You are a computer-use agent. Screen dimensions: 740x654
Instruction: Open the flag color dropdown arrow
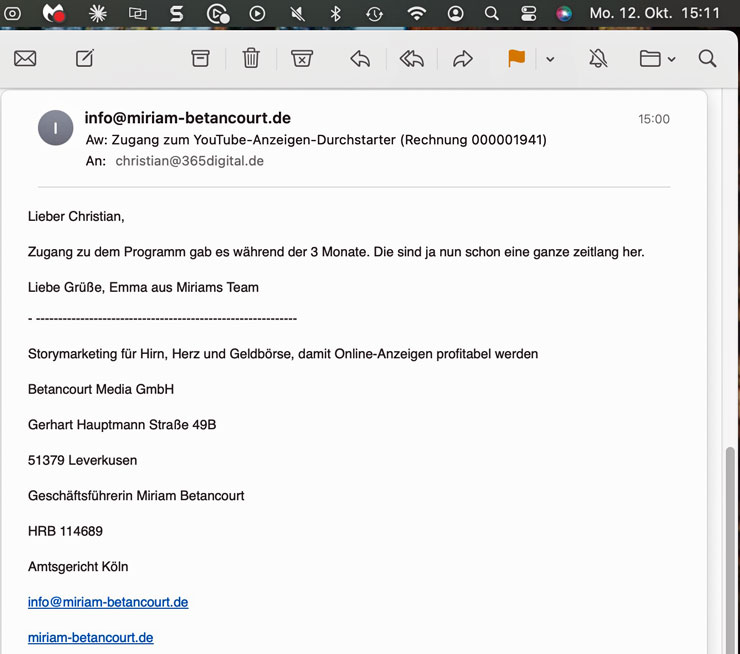550,59
